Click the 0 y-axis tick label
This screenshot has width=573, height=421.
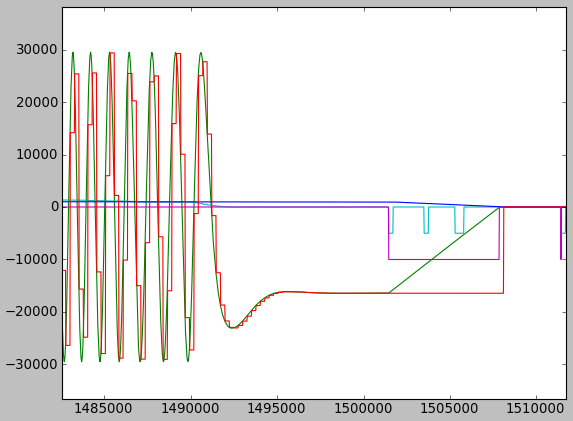click(x=55, y=207)
